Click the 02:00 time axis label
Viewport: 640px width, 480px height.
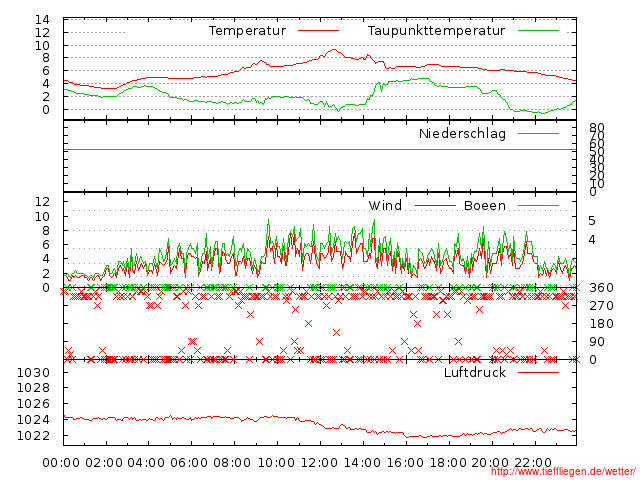pyautogui.click(x=104, y=463)
